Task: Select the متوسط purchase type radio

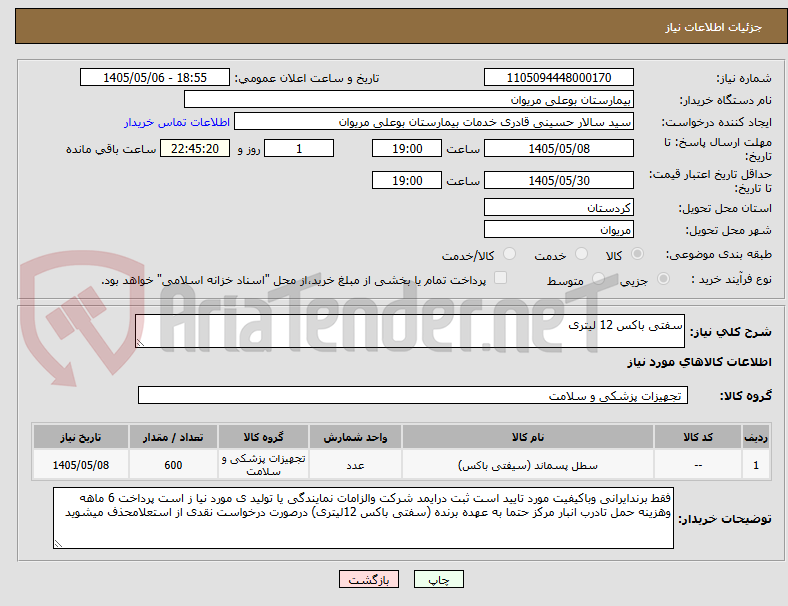Action: pos(598,279)
